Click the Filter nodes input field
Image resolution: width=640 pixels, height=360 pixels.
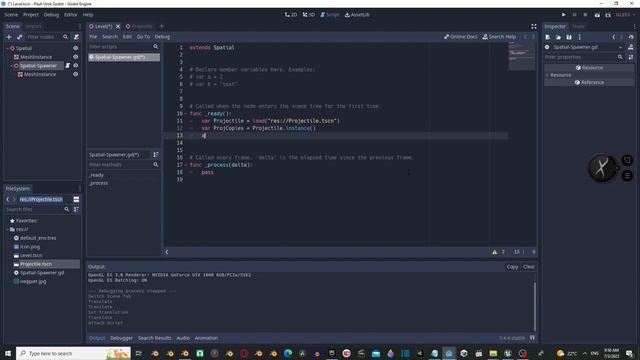46,37
